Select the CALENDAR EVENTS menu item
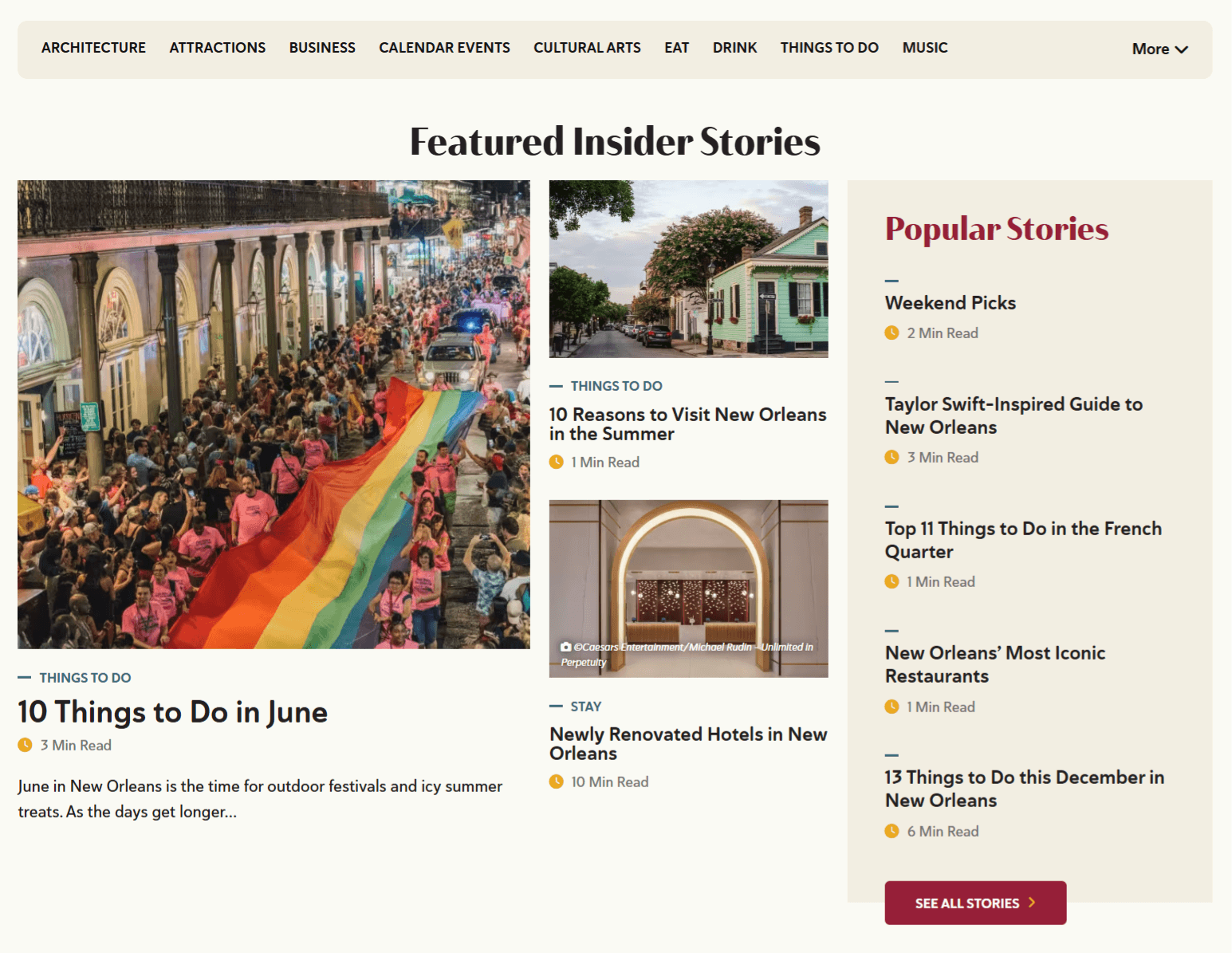The image size is (1232, 953). [x=444, y=47]
